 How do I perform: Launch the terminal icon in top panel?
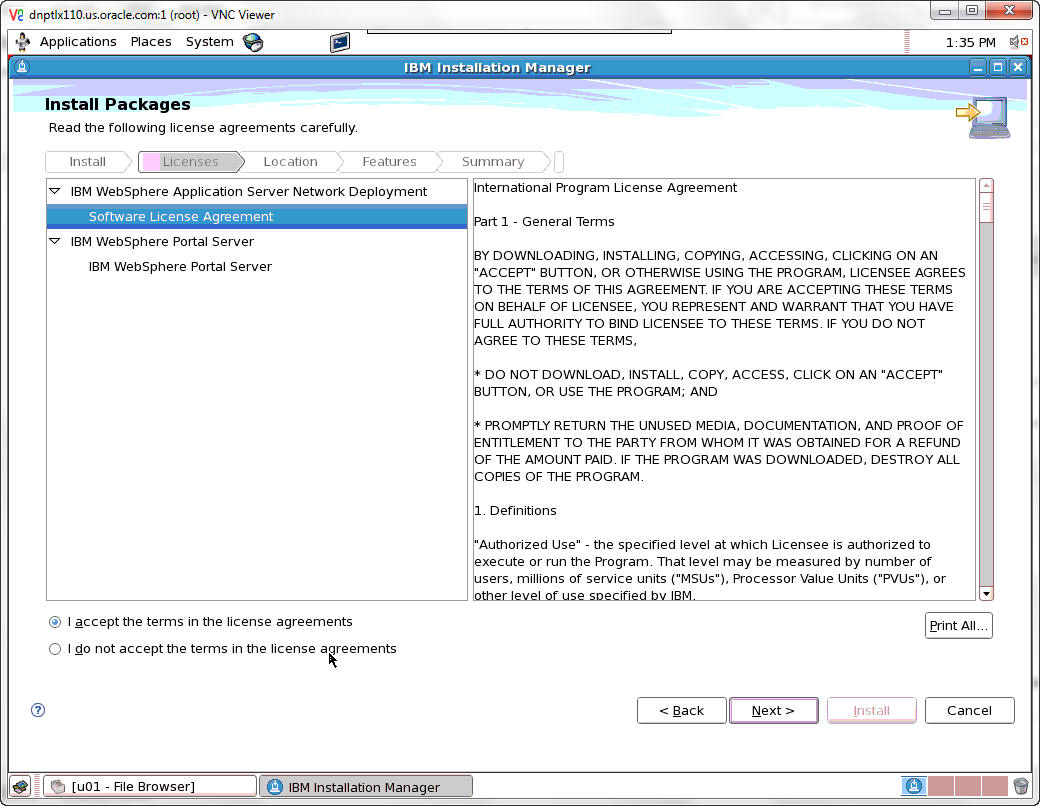pos(340,42)
